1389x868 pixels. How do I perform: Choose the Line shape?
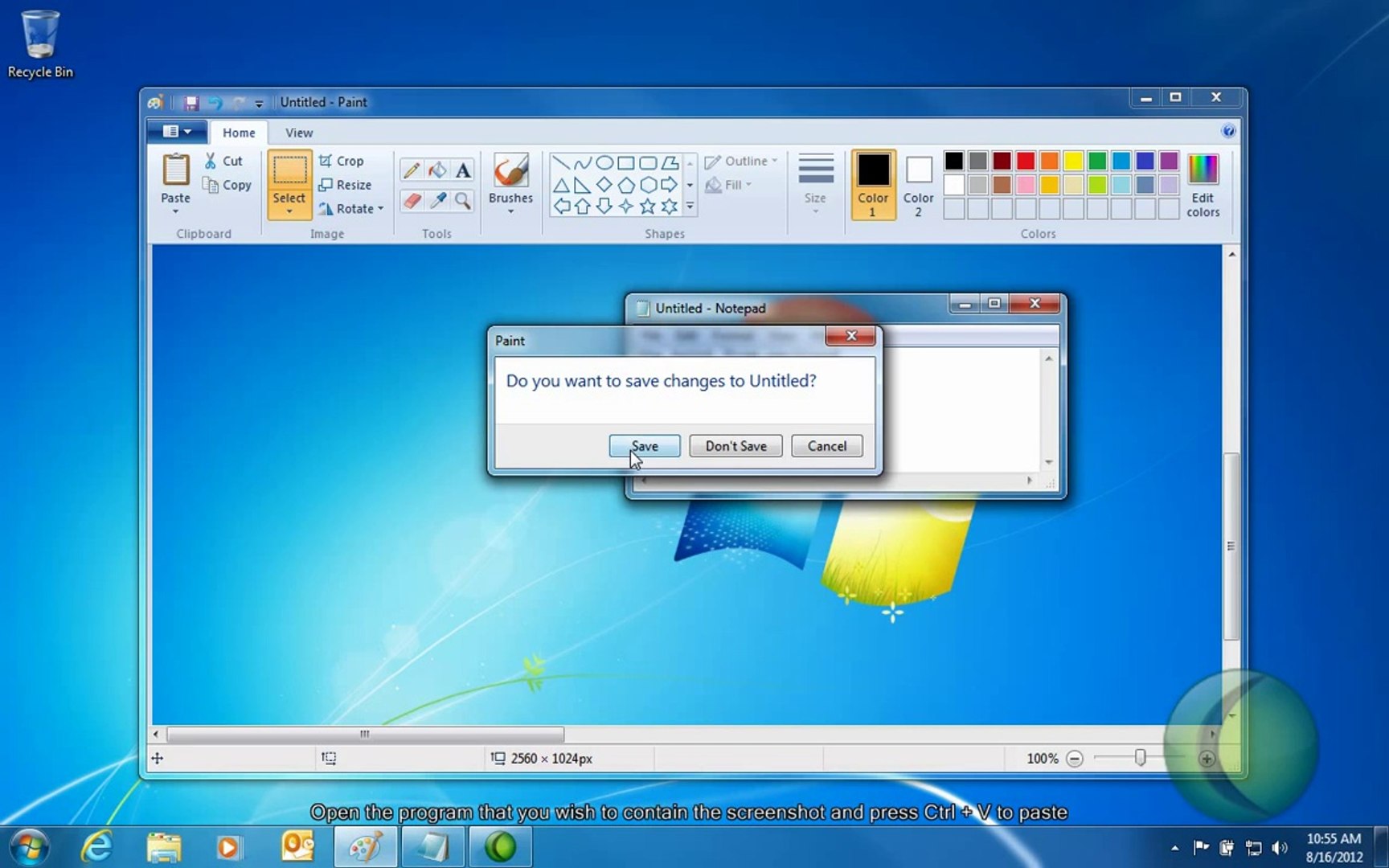tap(561, 163)
